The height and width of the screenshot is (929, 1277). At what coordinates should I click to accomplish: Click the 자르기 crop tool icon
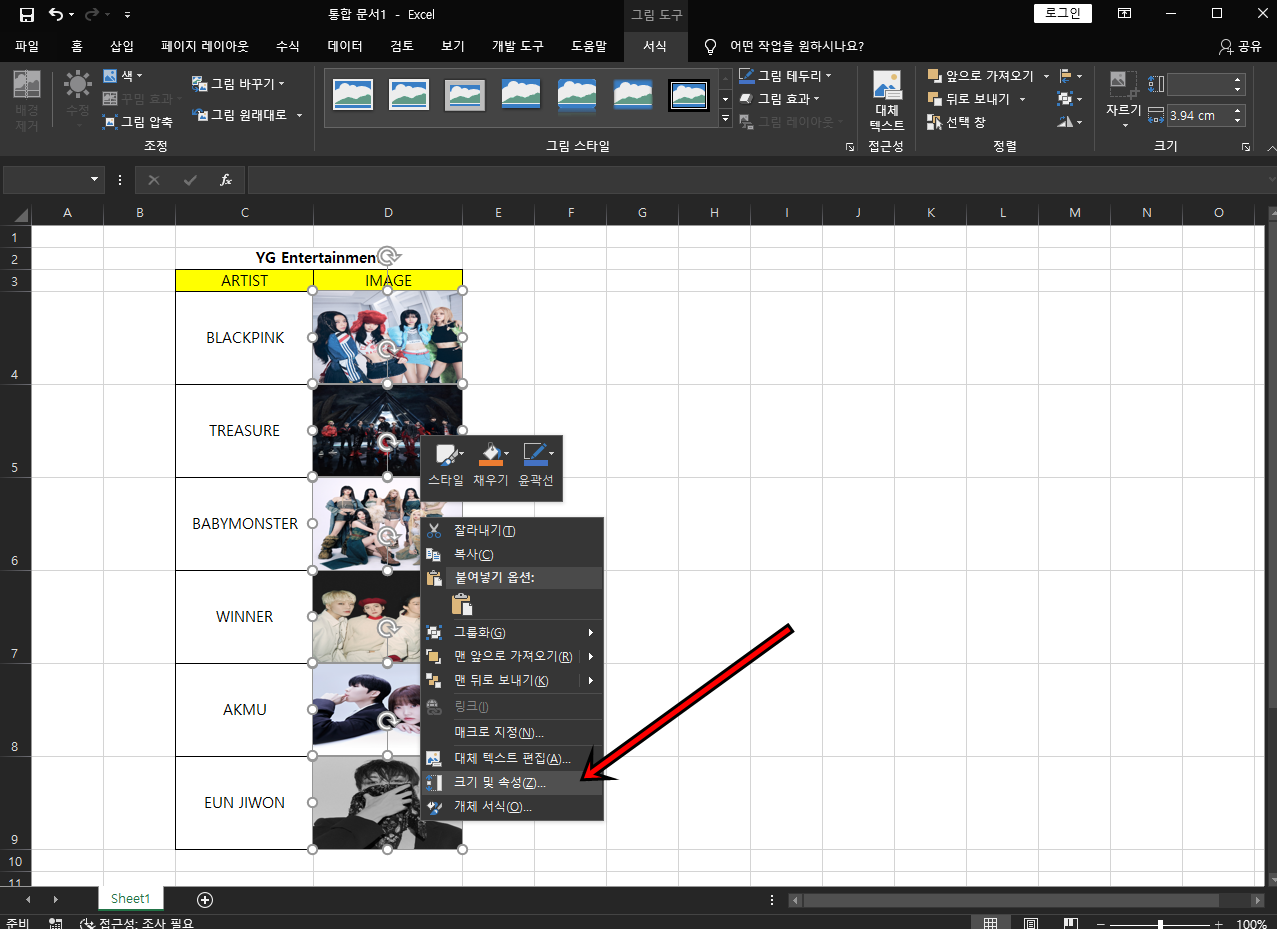coord(1124,84)
